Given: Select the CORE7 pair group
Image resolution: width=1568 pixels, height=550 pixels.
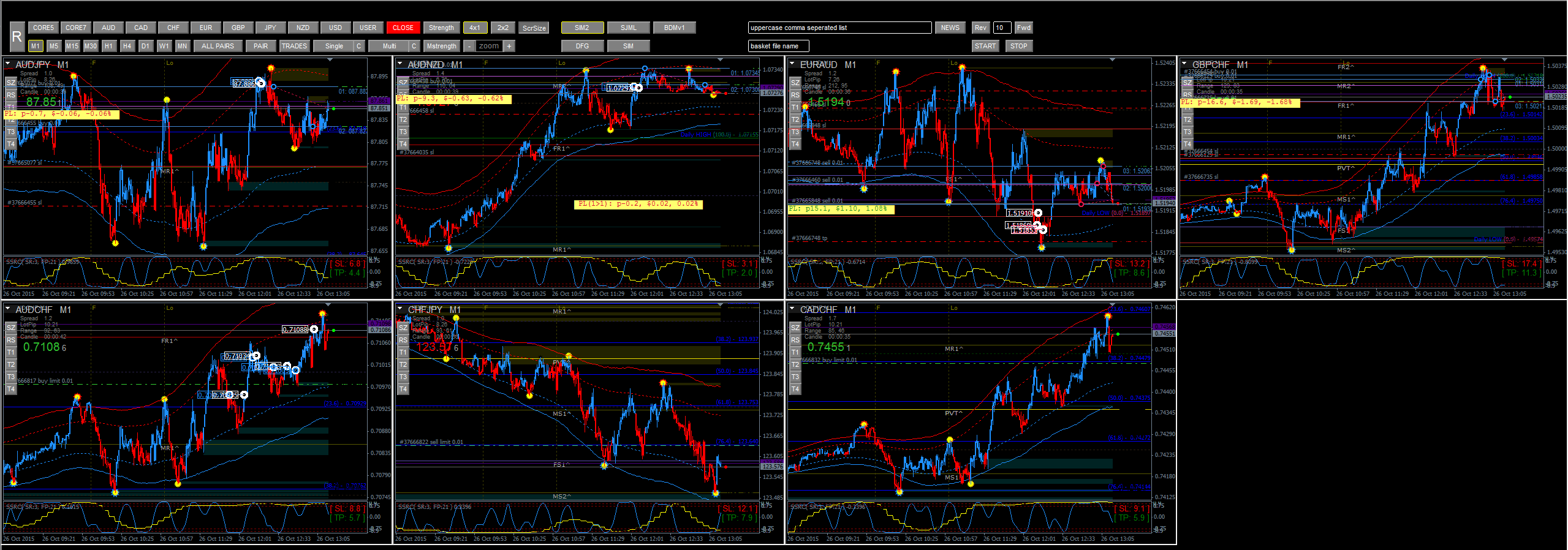Looking at the screenshot, I should click(x=75, y=28).
